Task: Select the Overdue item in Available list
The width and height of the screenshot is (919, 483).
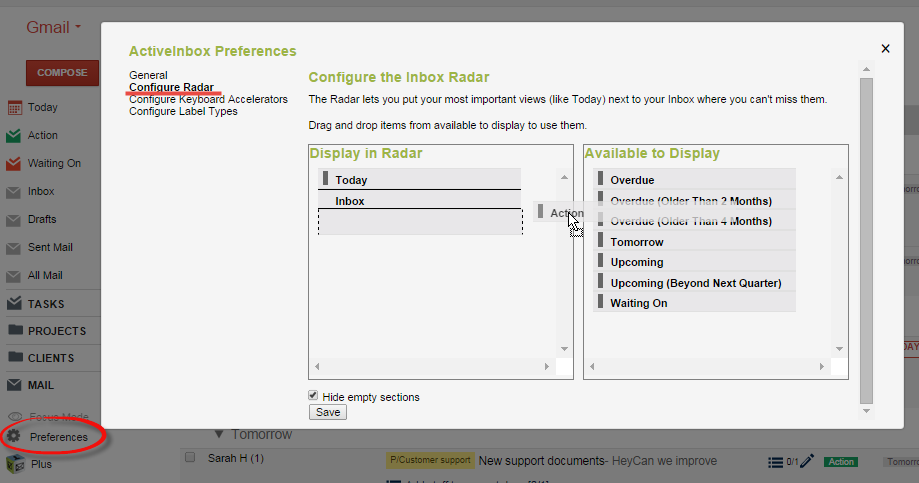Action: [x=632, y=180]
